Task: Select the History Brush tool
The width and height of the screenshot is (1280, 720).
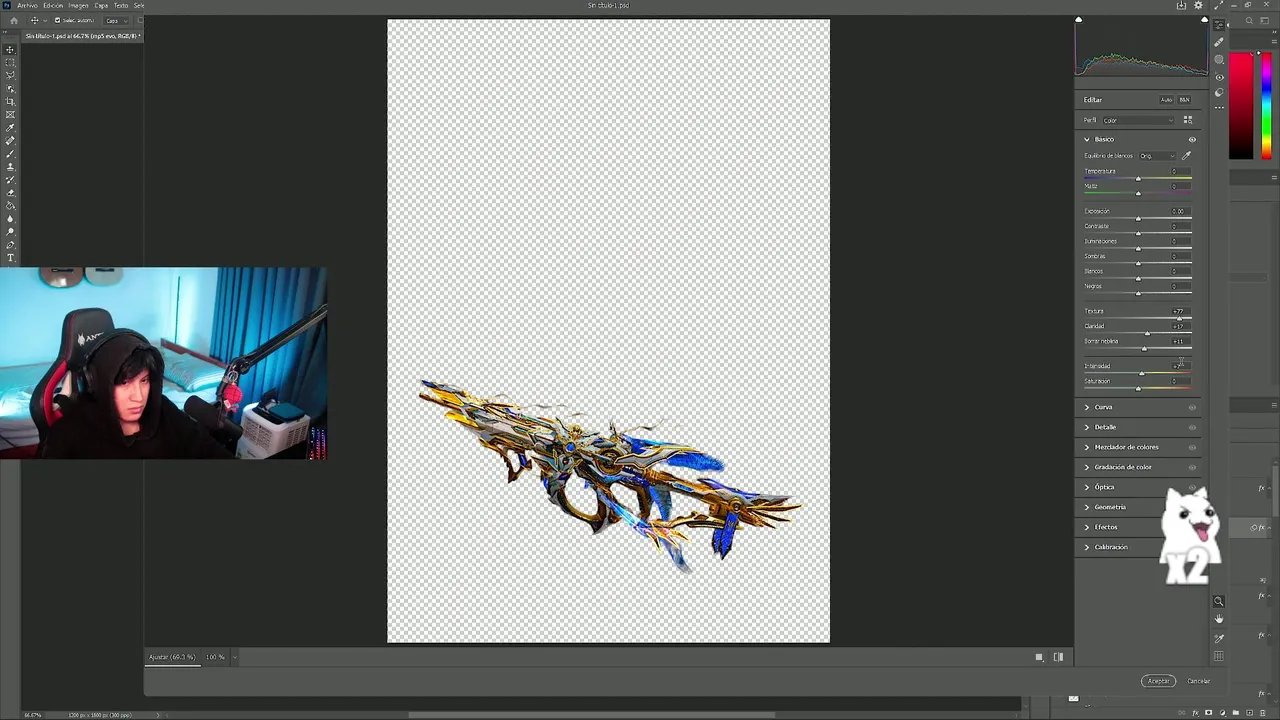Action: click(x=11, y=180)
